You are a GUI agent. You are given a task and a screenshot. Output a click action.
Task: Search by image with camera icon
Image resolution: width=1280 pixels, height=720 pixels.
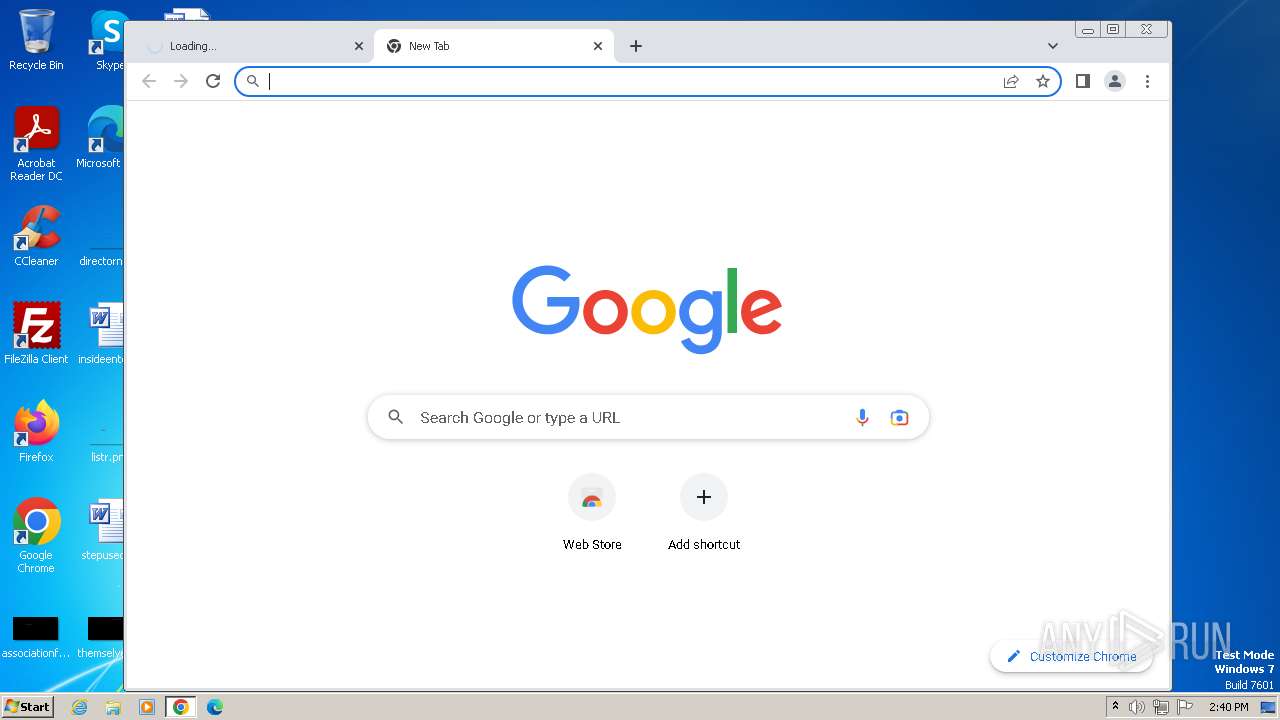click(899, 417)
